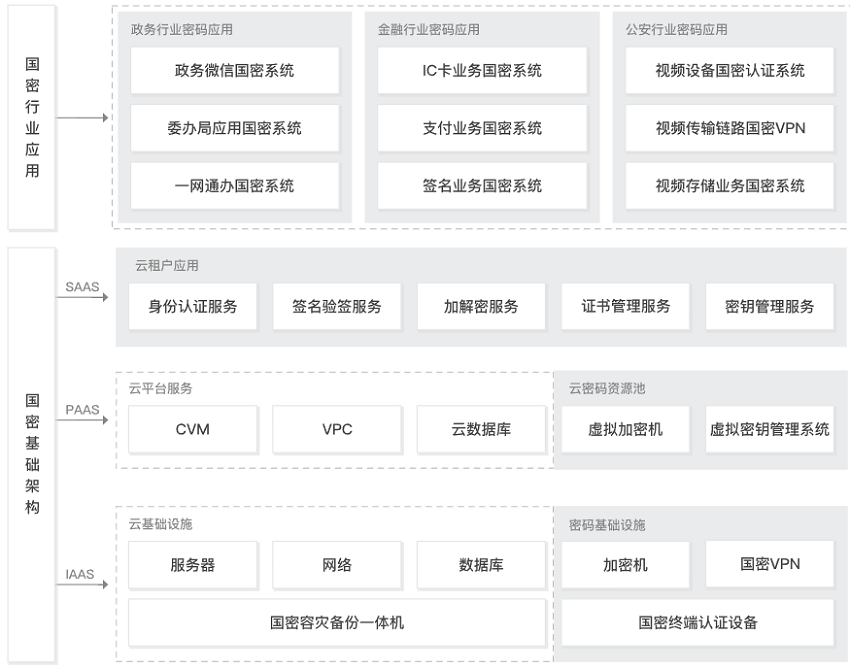The width and height of the screenshot is (850, 668).
Task: Click the 身份认证服务 box
Action: pyautogui.click(x=193, y=307)
